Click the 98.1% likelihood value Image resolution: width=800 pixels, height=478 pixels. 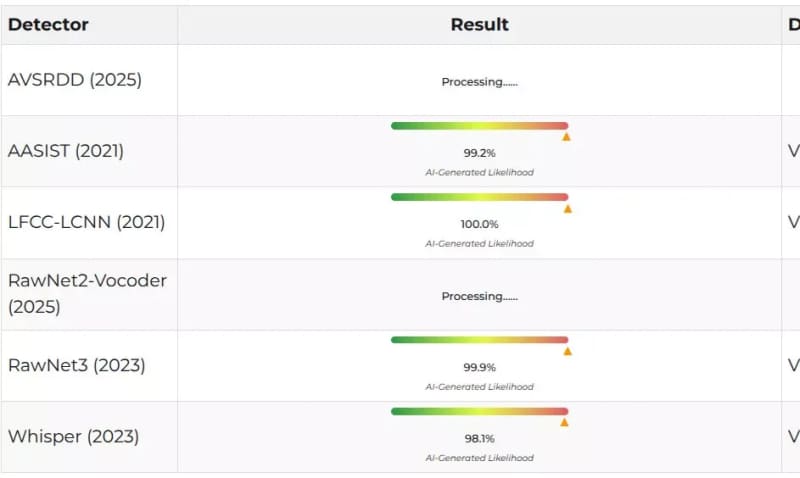tap(479, 438)
